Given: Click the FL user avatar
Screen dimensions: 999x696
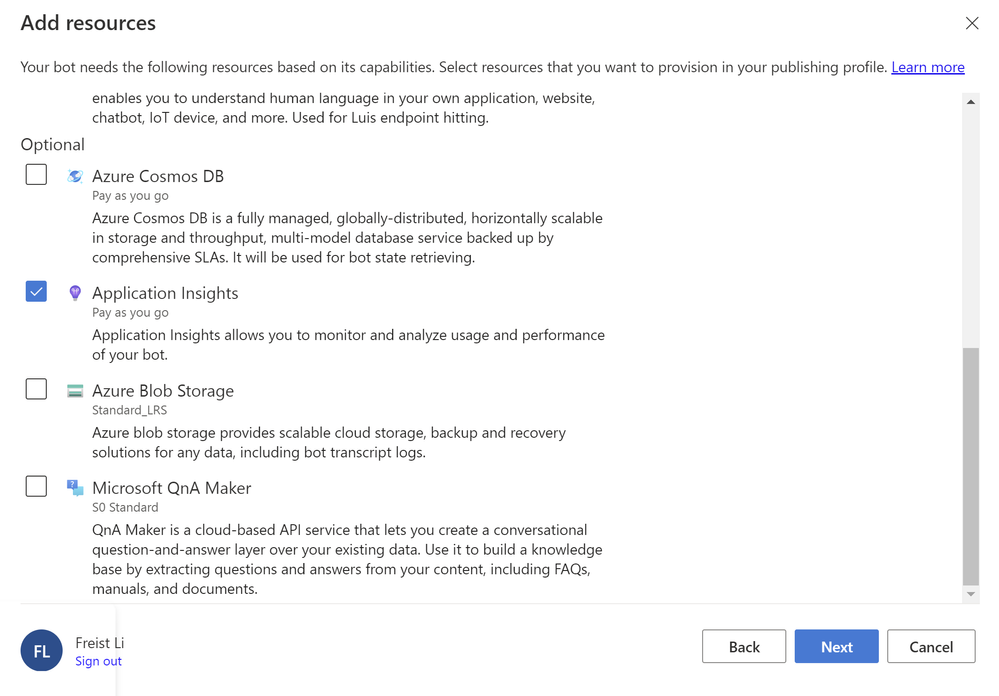Looking at the screenshot, I should click(42, 650).
